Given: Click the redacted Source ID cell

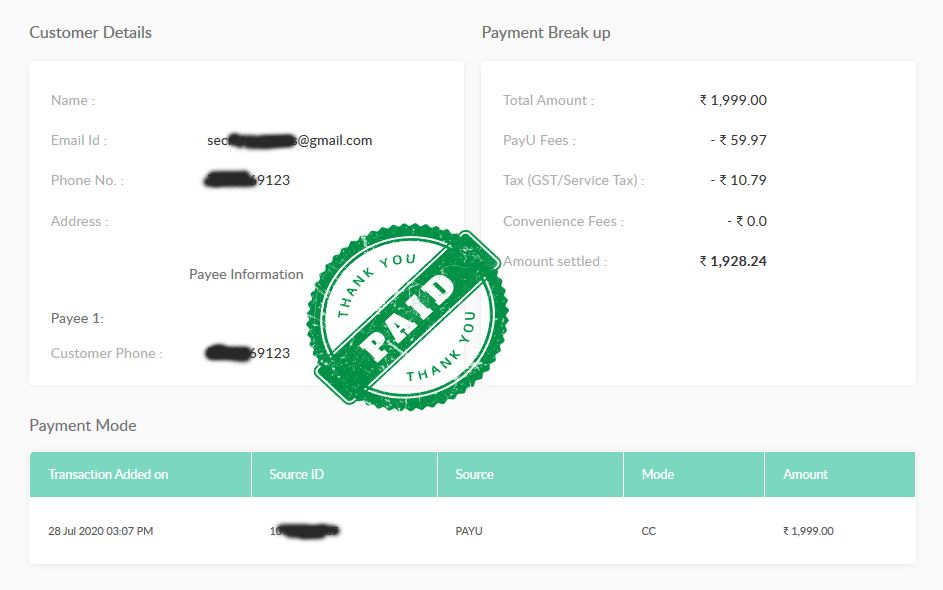Looking at the screenshot, I should point(304,531).
